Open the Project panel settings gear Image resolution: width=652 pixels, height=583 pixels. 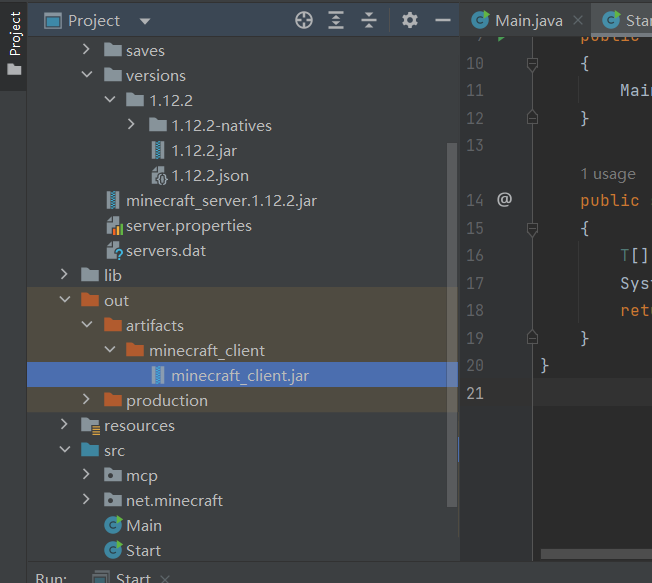(x=410, y=20)
